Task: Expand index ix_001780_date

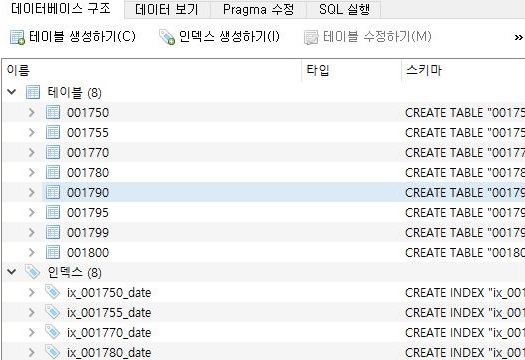Action: coord(31,352)
